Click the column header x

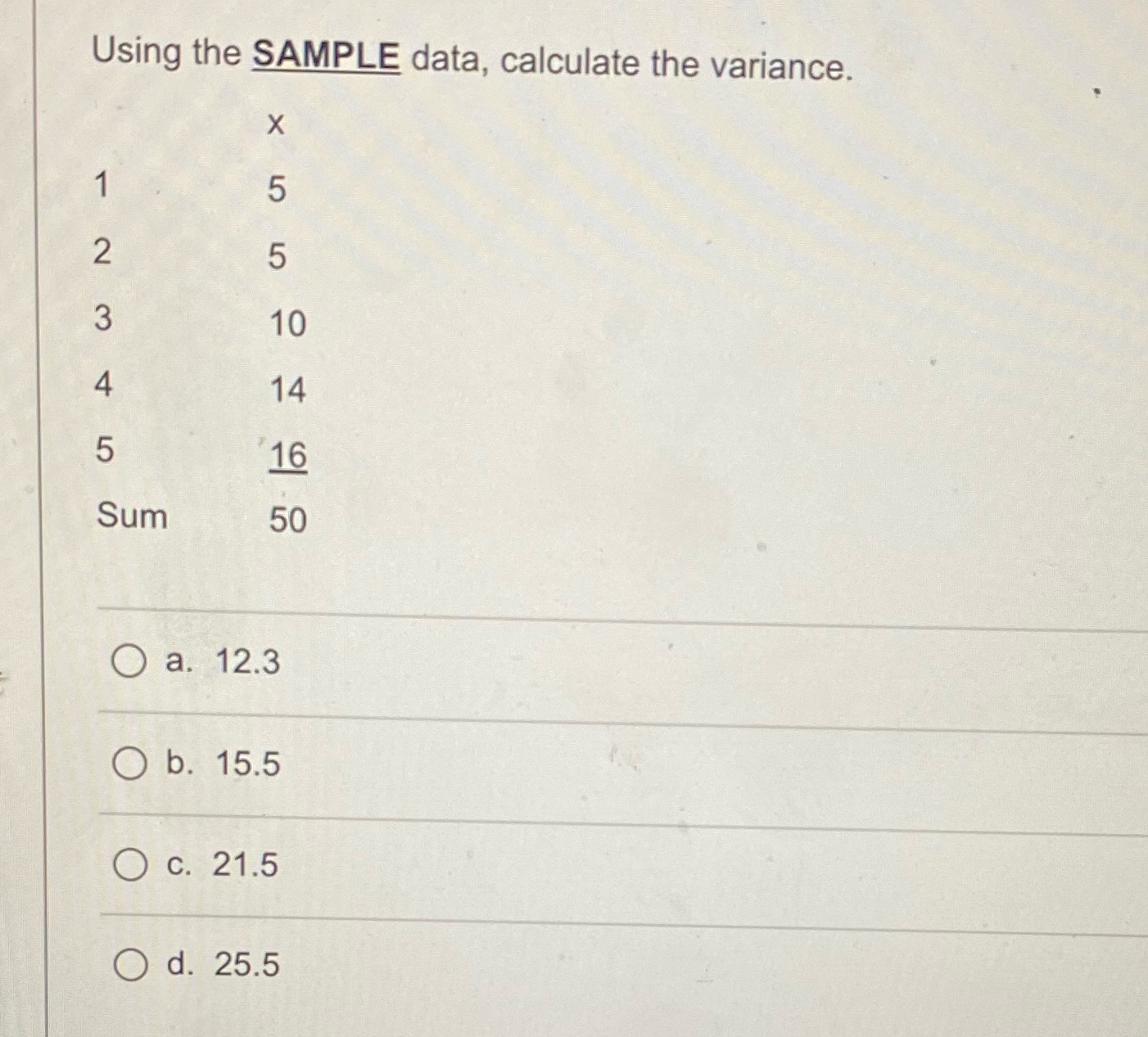coord(276,124)
